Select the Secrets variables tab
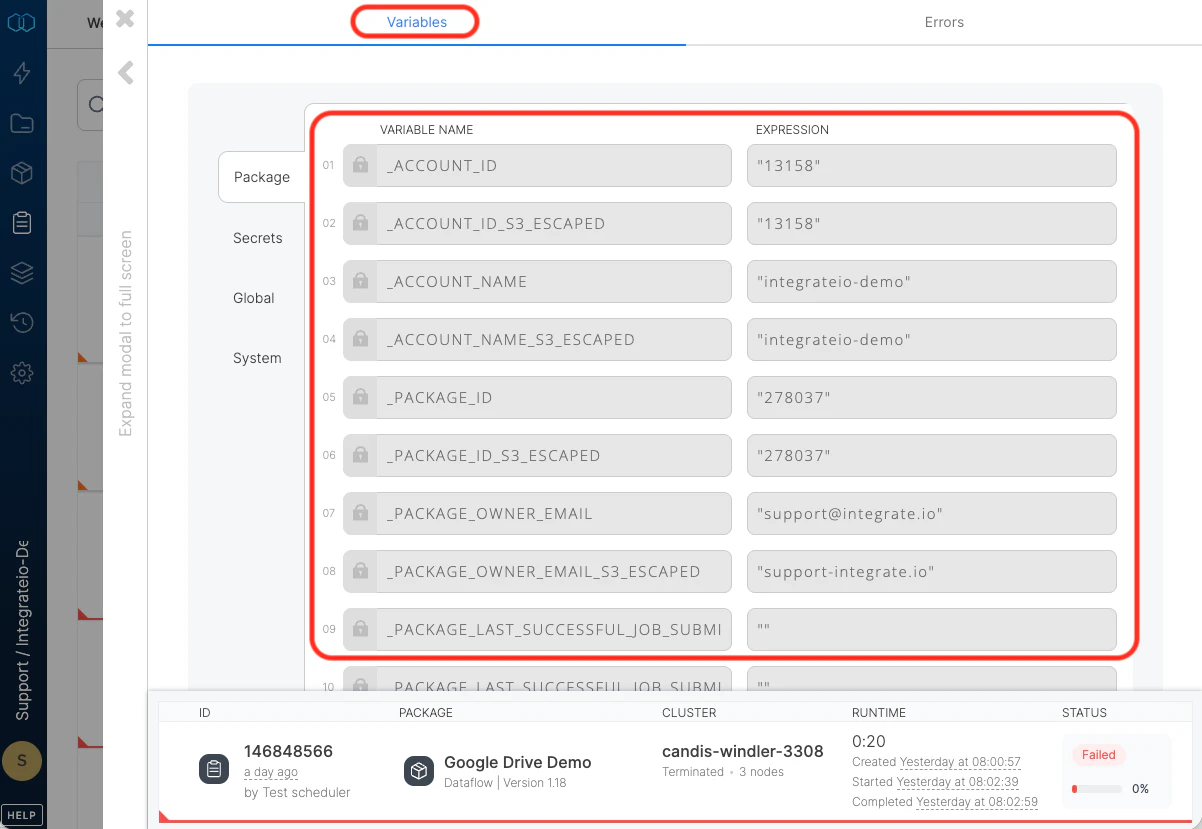 pyautogui.click(x=258, y=238)
